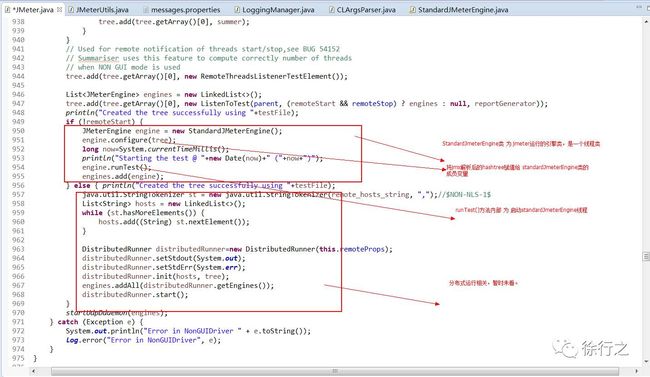
Task: Switch to LoggingManager.java tab
Action: coord(278,10)
